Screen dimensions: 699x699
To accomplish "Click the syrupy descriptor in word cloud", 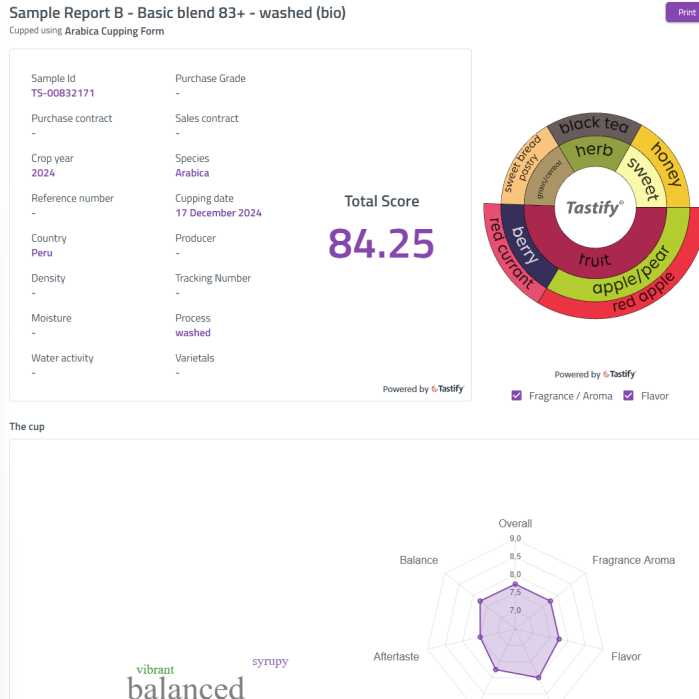I will [x=270, y=661].
